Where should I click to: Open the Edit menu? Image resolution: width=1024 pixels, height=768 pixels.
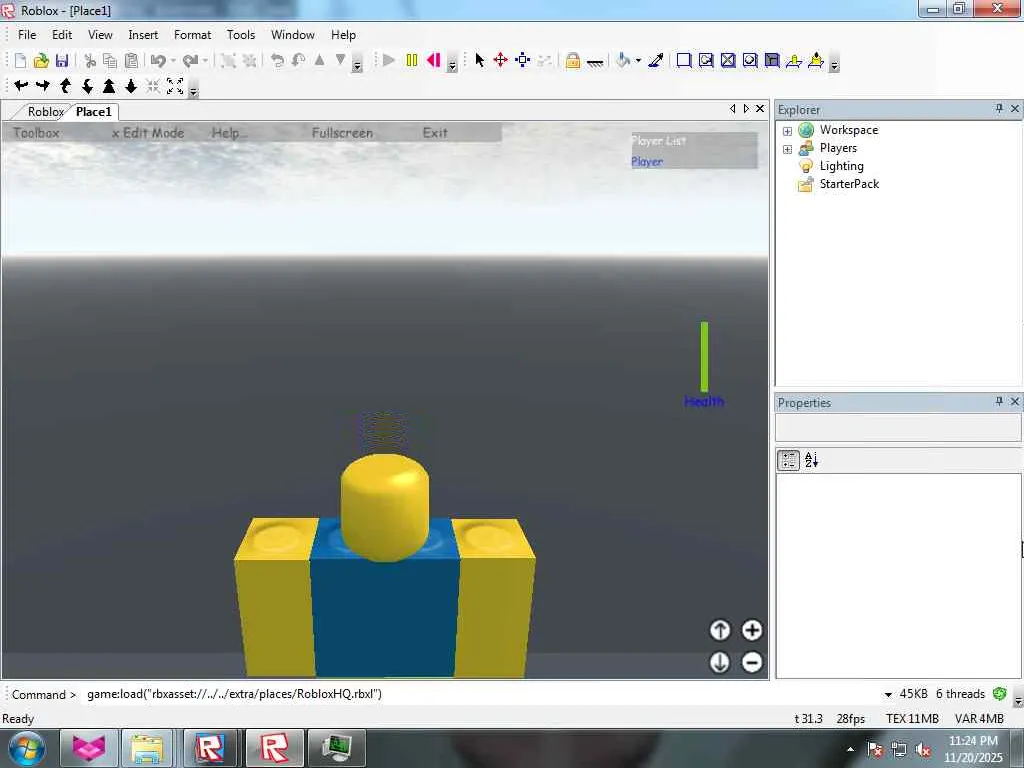(62, 35)
